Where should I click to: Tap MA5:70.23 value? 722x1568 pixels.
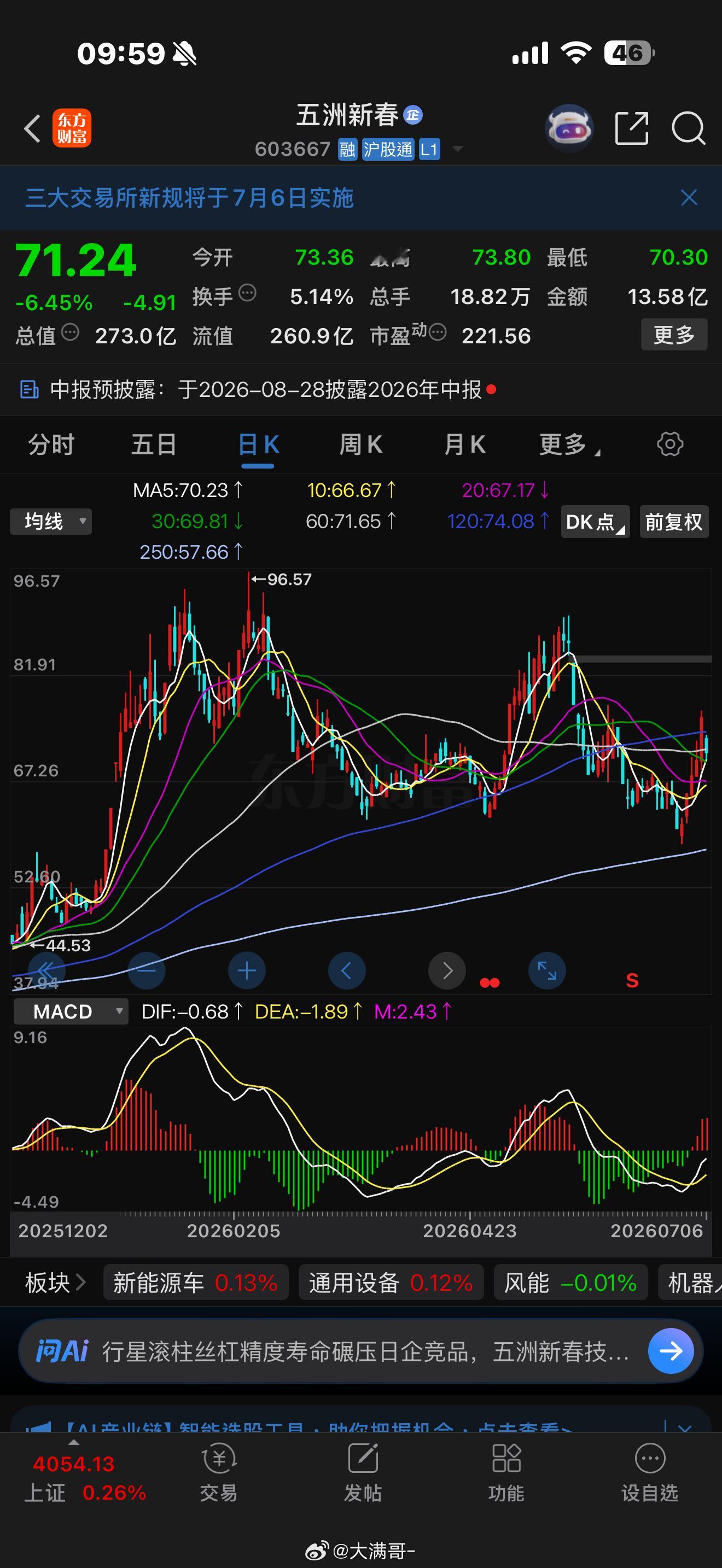tap(188, 490)
